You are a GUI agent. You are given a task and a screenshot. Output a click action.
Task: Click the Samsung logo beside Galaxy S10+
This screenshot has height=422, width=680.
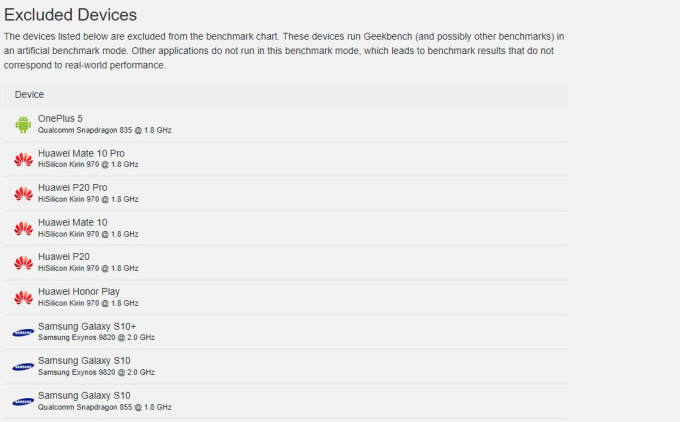[x=23, y=333]
